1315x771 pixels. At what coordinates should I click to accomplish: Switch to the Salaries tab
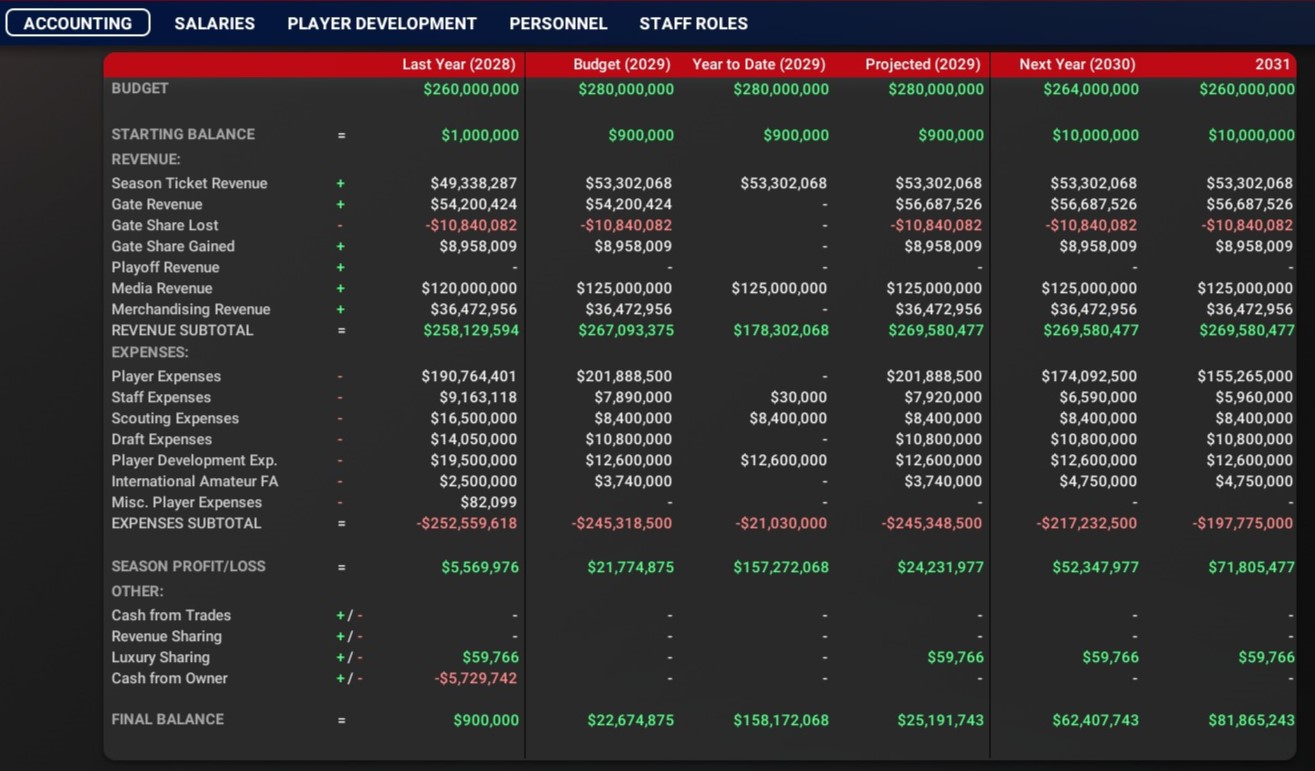click(x=214, y=23)
